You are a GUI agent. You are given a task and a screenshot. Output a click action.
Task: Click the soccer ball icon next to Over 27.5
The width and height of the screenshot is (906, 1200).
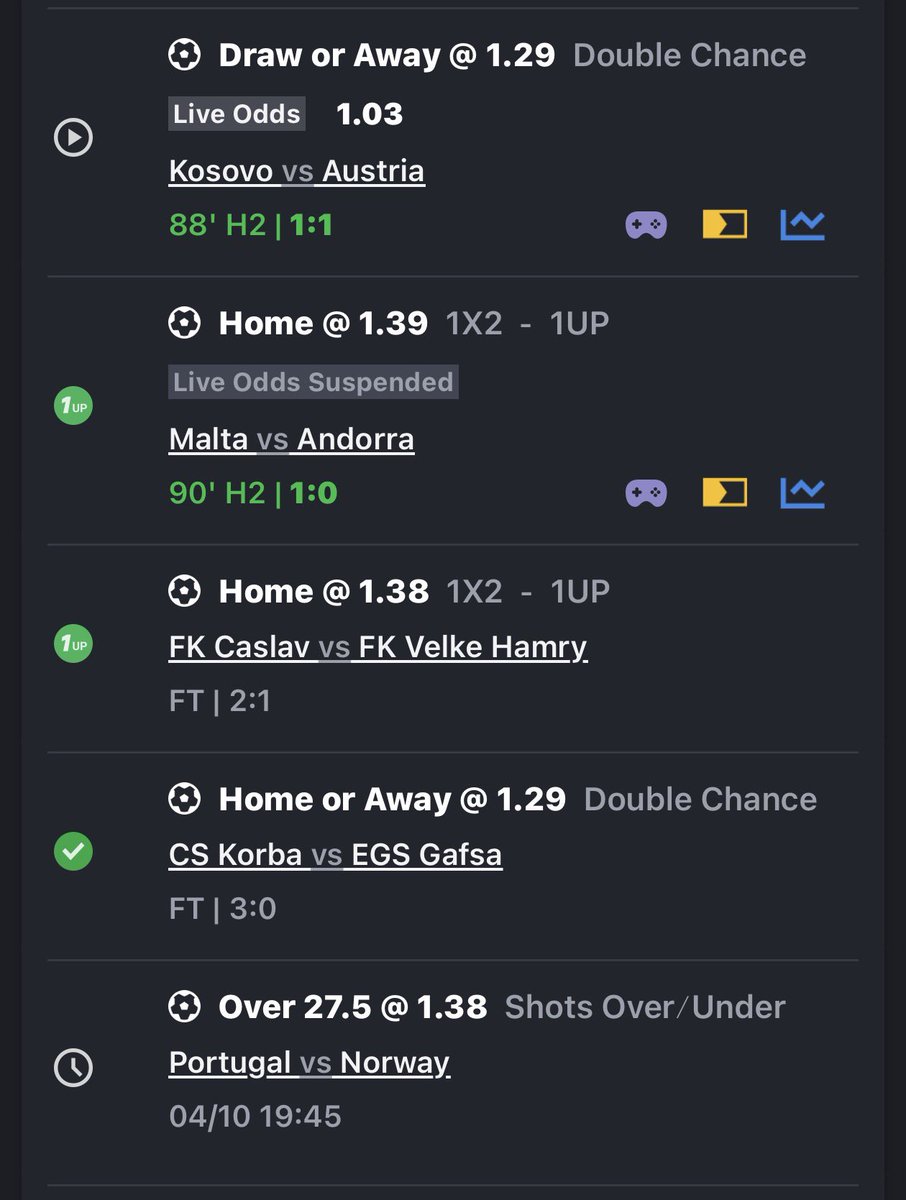click(x=184, y=1007)
